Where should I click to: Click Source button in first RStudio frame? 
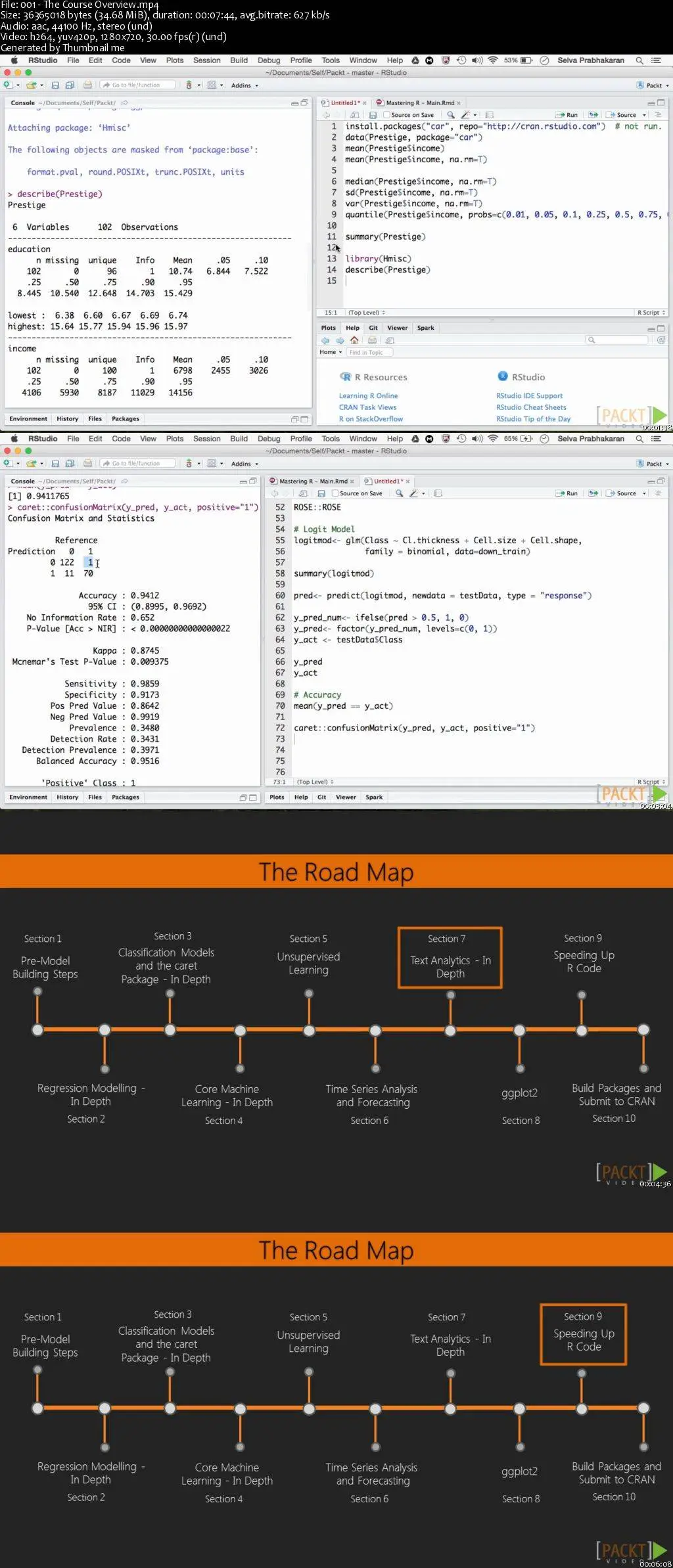click(x=621, y=115)
